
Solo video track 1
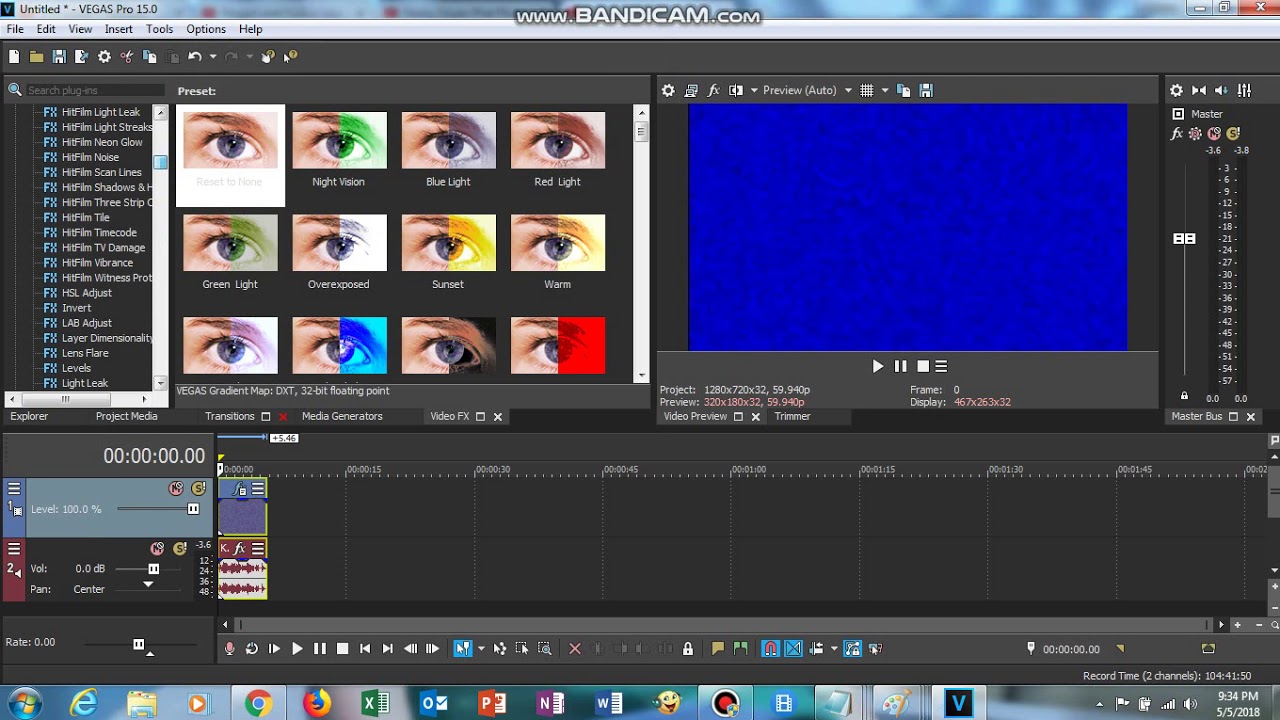pyautogui.click(x=198, y=489)
